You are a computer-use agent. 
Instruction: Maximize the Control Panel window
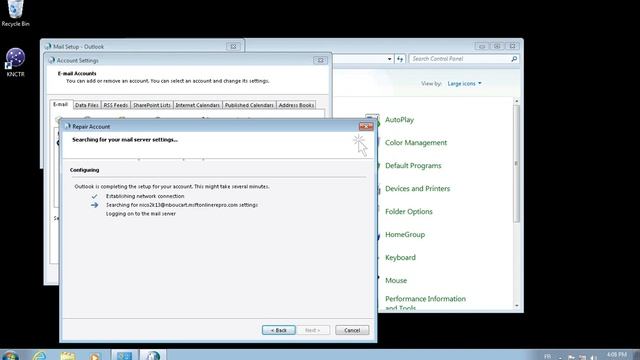point(497,46)
